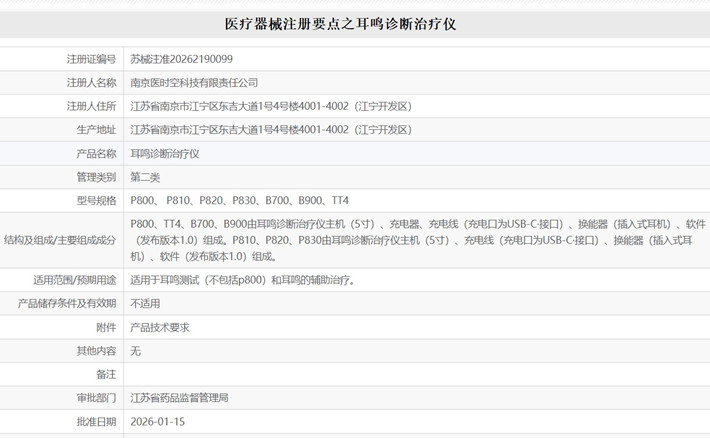Click the label 适用范围/预期用途
710x438 pixels.
[75, 280]
